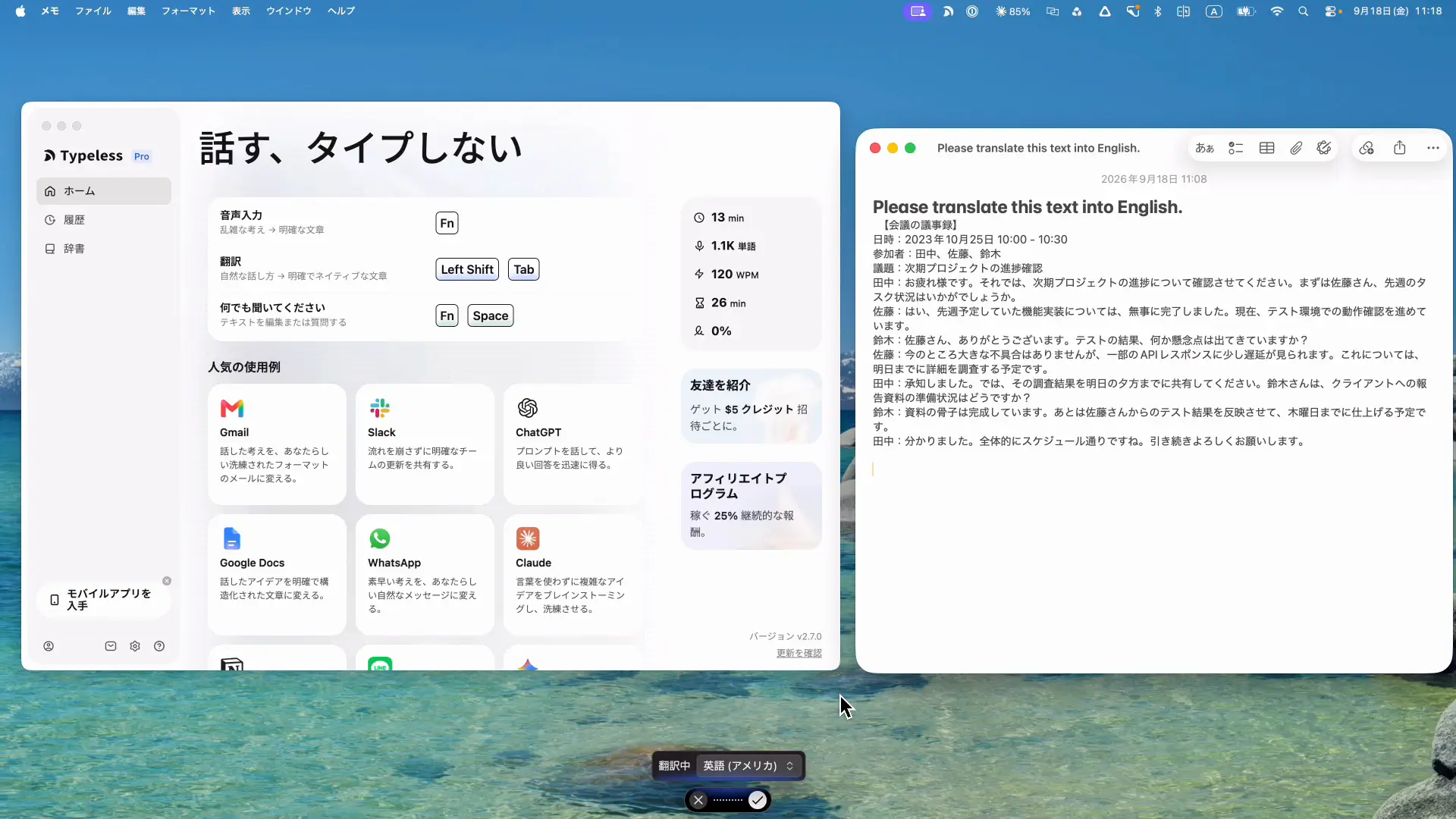This screenshot has height=819, width=1456.
Task: Open the Claude use case card
Action: 573,575
